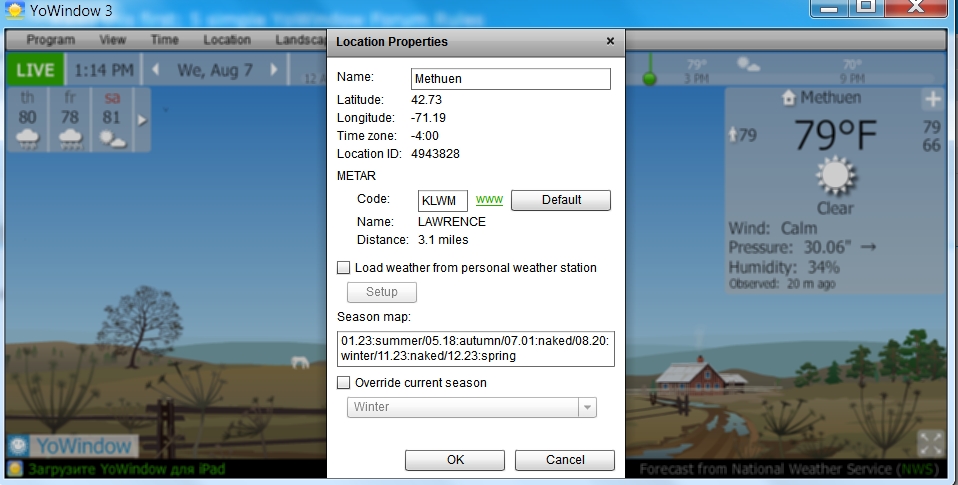Enable Load weather from personal weather station
The height and width of the screenshot is (485, 958).
pyautogui.click(x=344, y=268)
